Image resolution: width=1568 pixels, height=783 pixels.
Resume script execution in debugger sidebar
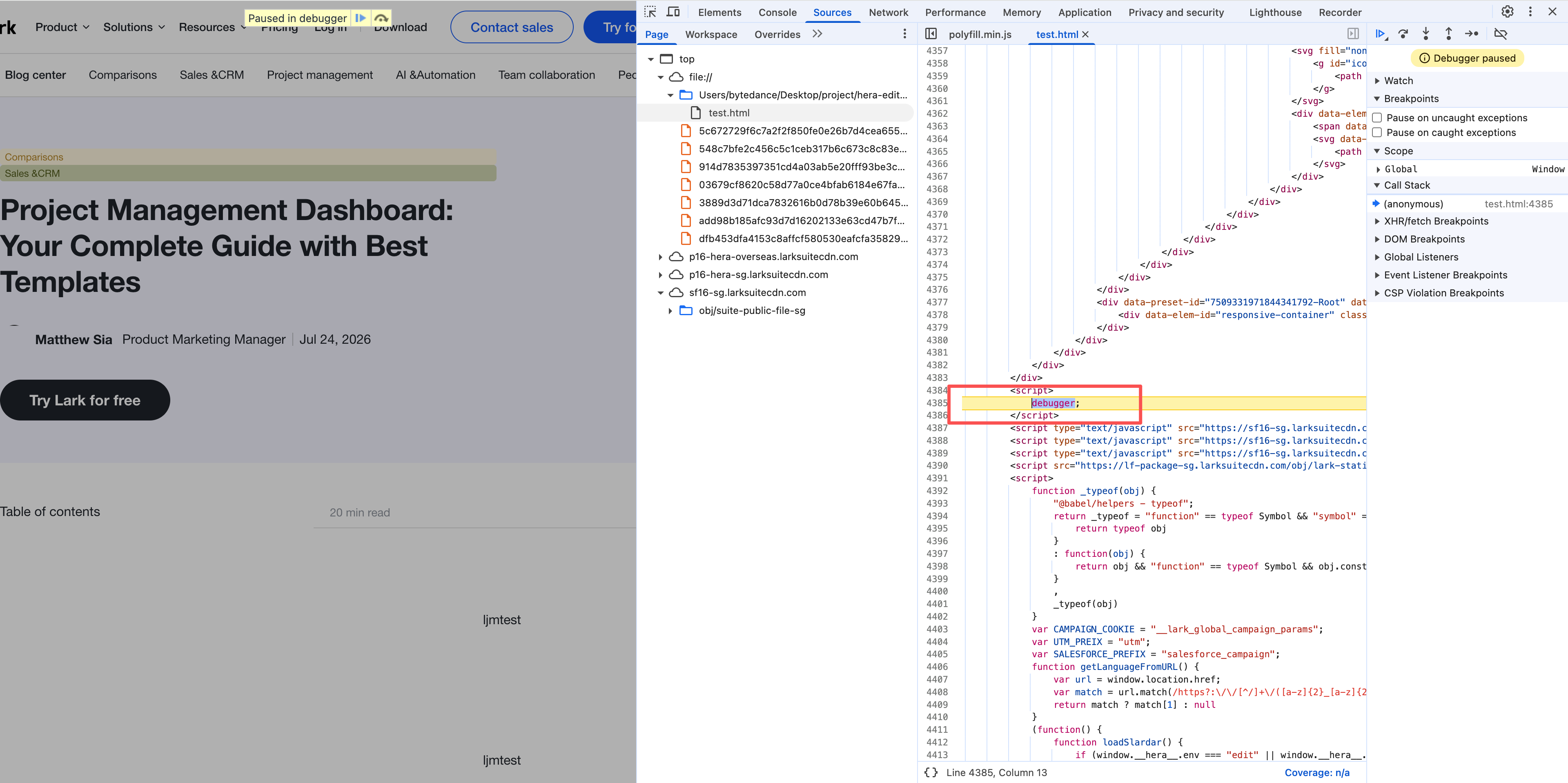[x=1381, y=34]
